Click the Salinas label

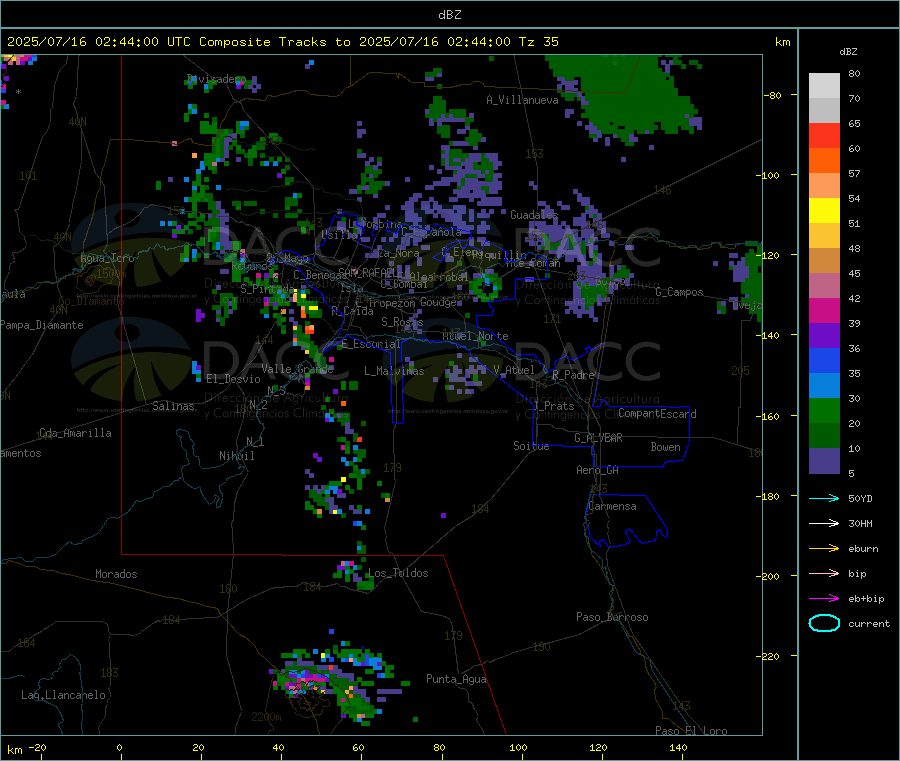click(173, 406)
